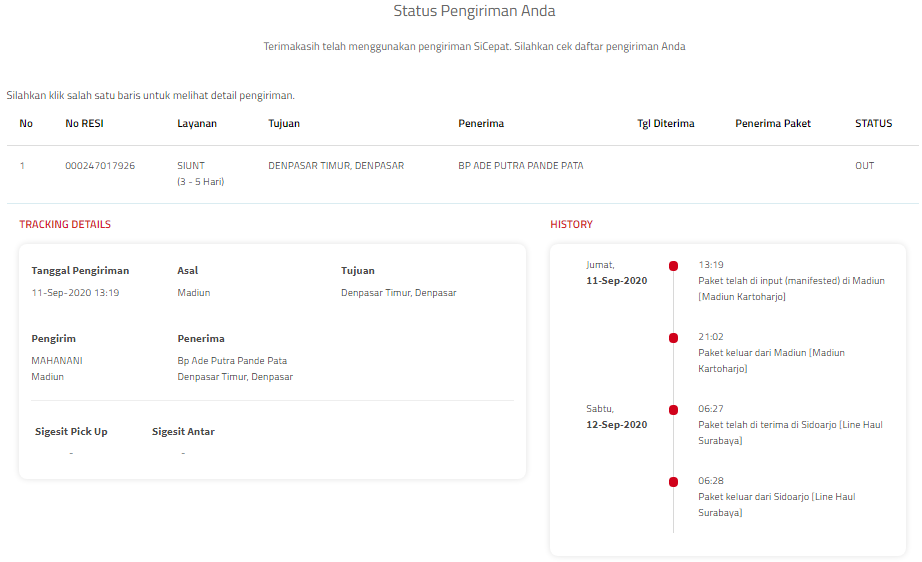Select the 13:19 manifested timeline dot

pyautogui.click(x=673, y=266)
